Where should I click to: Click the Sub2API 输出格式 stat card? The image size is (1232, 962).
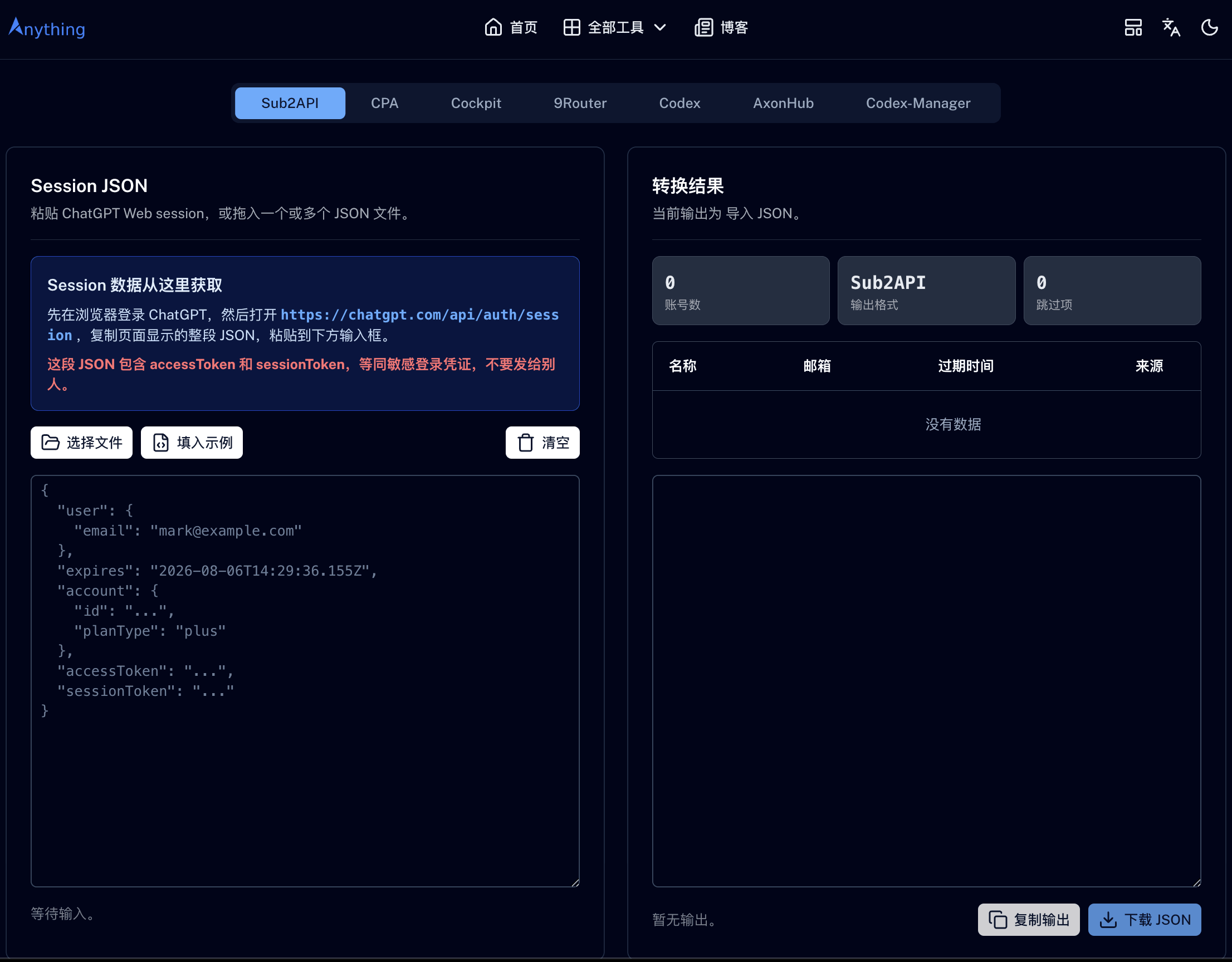point(926,291)
